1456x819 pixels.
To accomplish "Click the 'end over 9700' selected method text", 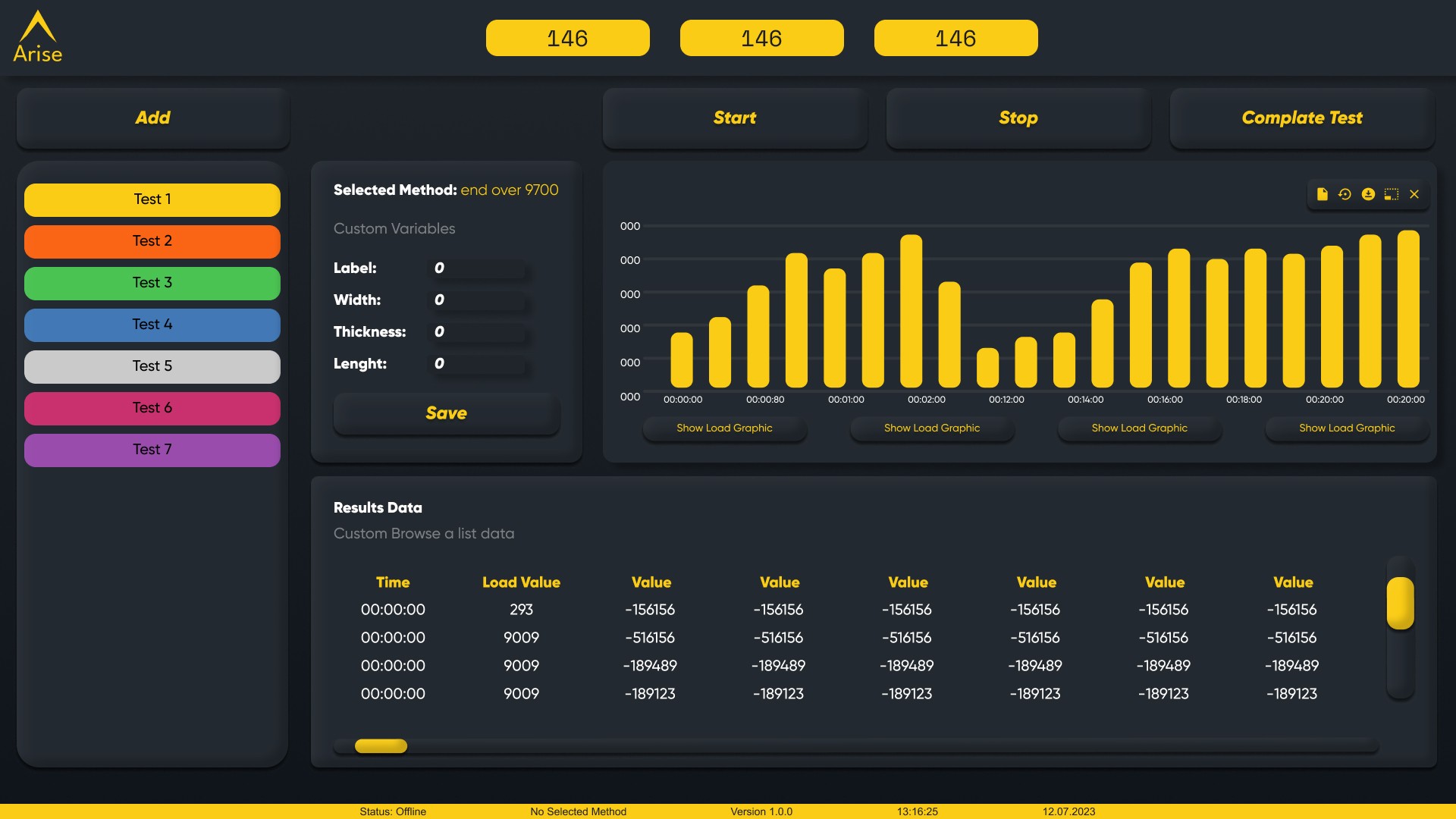I will (x=510, y=190).
